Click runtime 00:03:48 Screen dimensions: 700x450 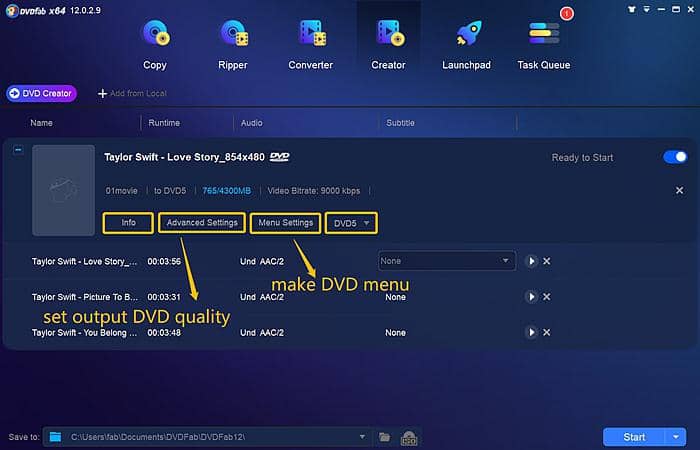click(164, 333)
